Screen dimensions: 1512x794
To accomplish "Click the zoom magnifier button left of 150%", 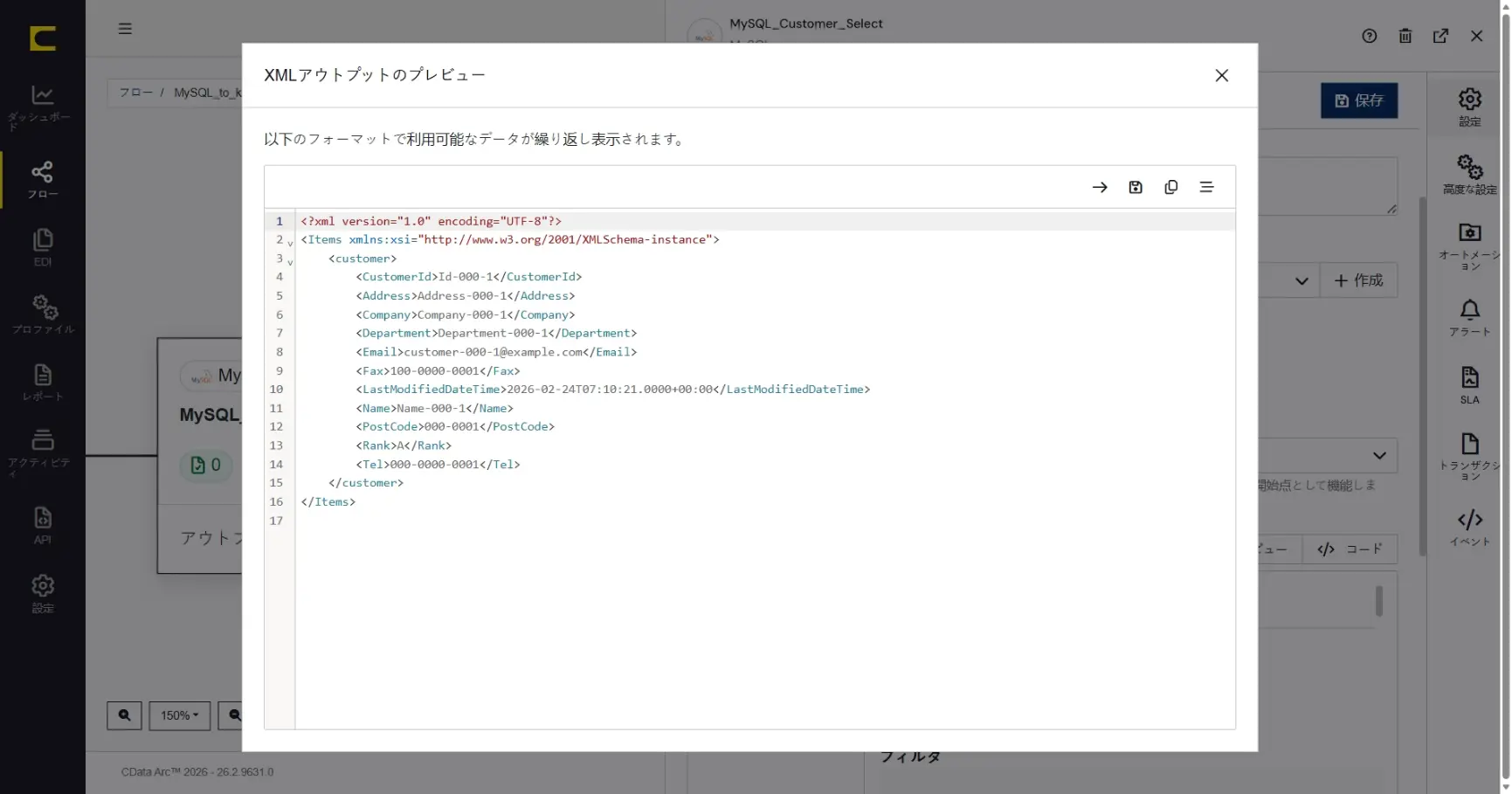I will click(x=124, y=715).
